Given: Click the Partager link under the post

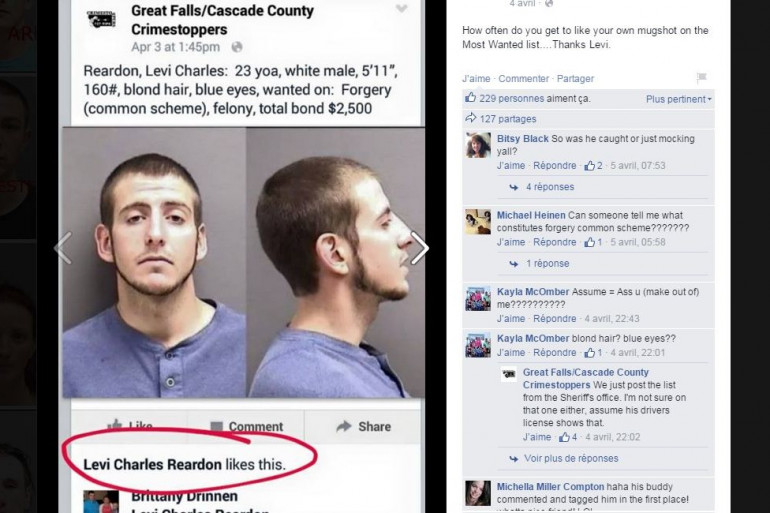Looking at the screenshot, I should pos(575,79).
